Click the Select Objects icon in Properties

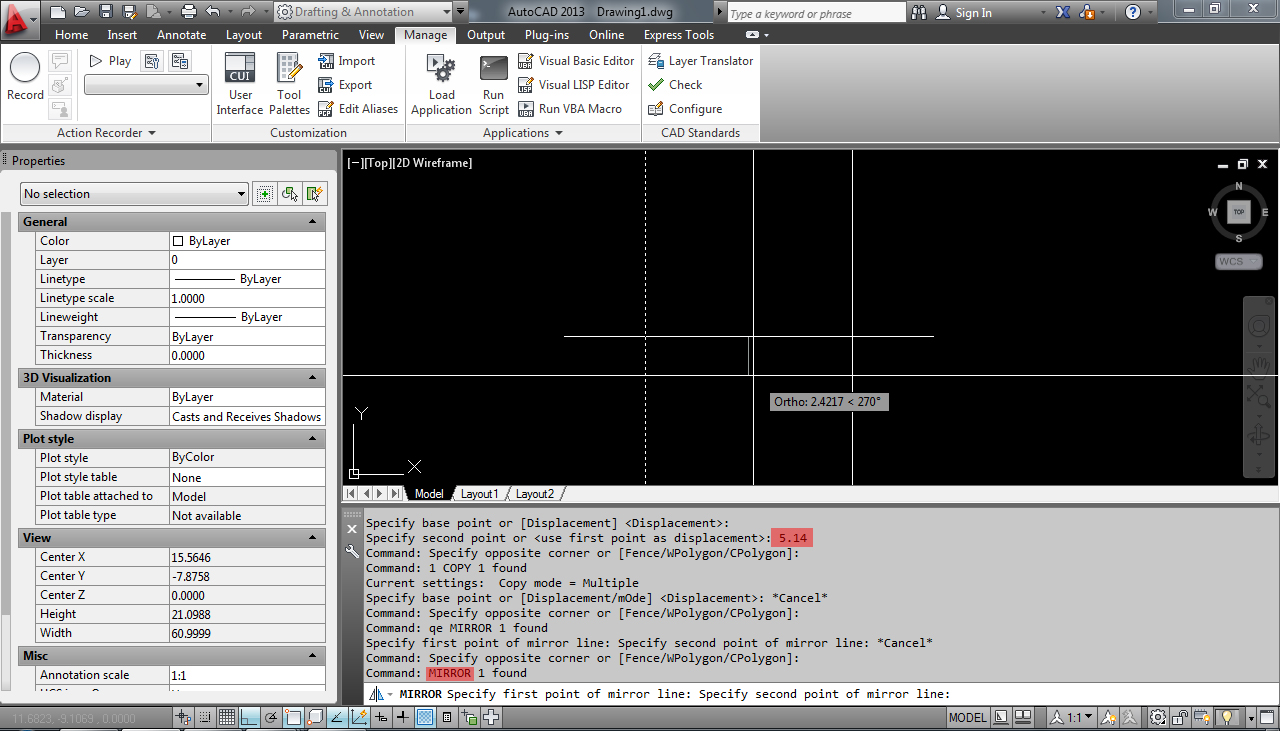coord(290,194)
